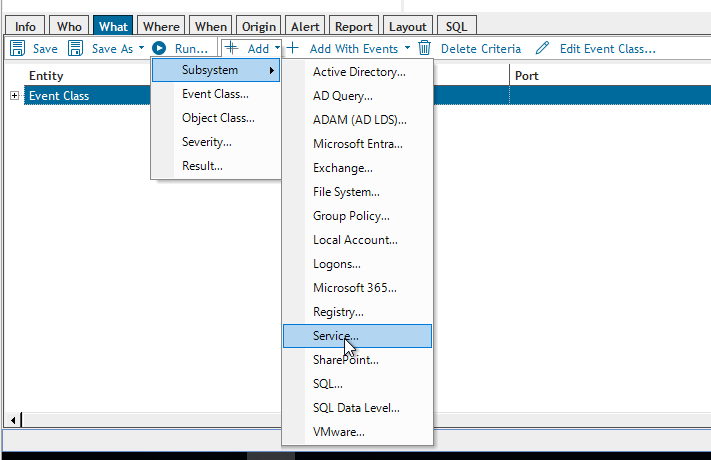The height and width of the screenshot is (460, 711).
Task: Select Local Account... subsystem
Action: tap(357, 240)
